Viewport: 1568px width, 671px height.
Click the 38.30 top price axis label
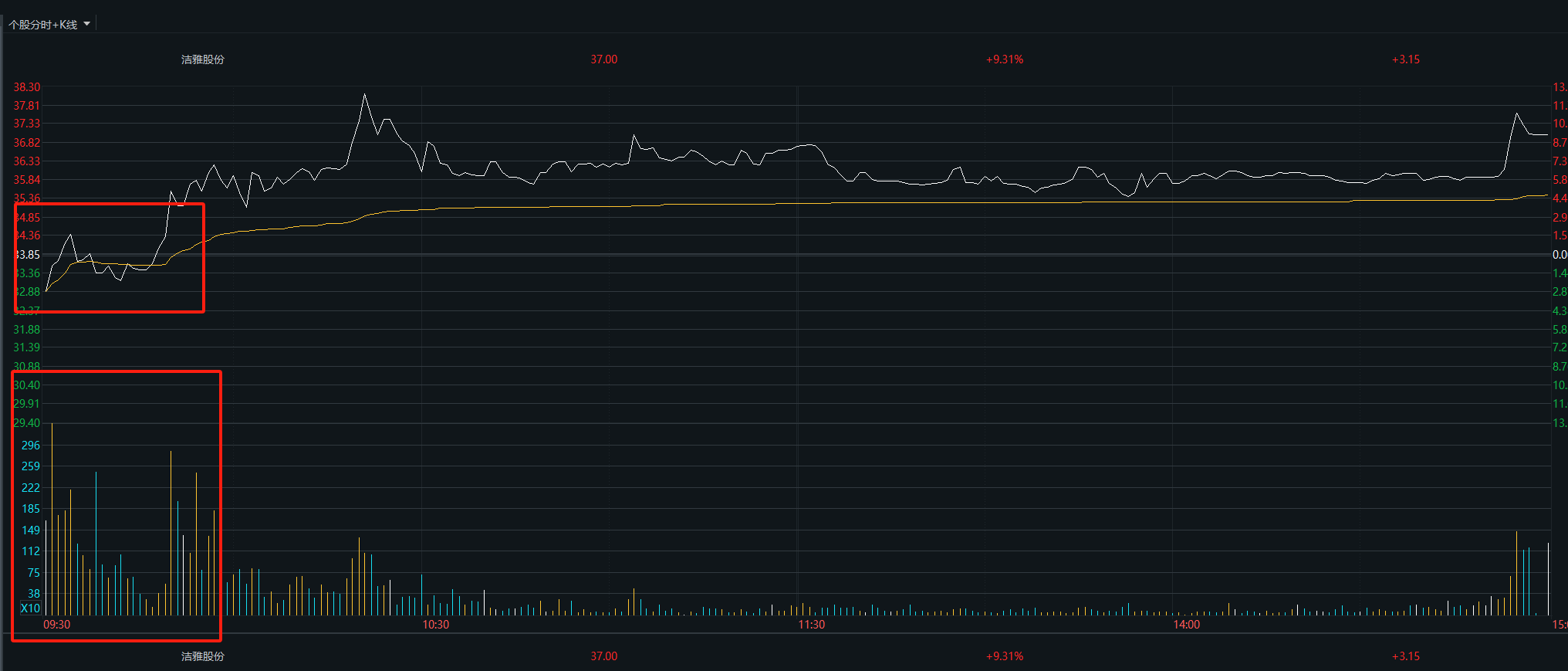click(27, 87)
